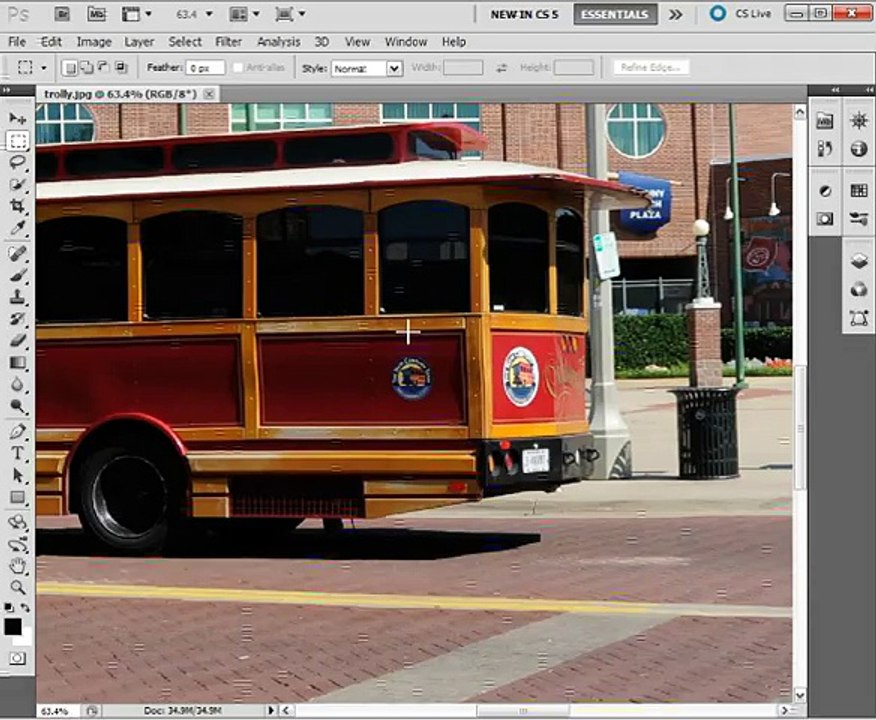Open the Swatches panel icon in dock
Image resolution: width=876 pixels, height=720 pixels.
859,191
